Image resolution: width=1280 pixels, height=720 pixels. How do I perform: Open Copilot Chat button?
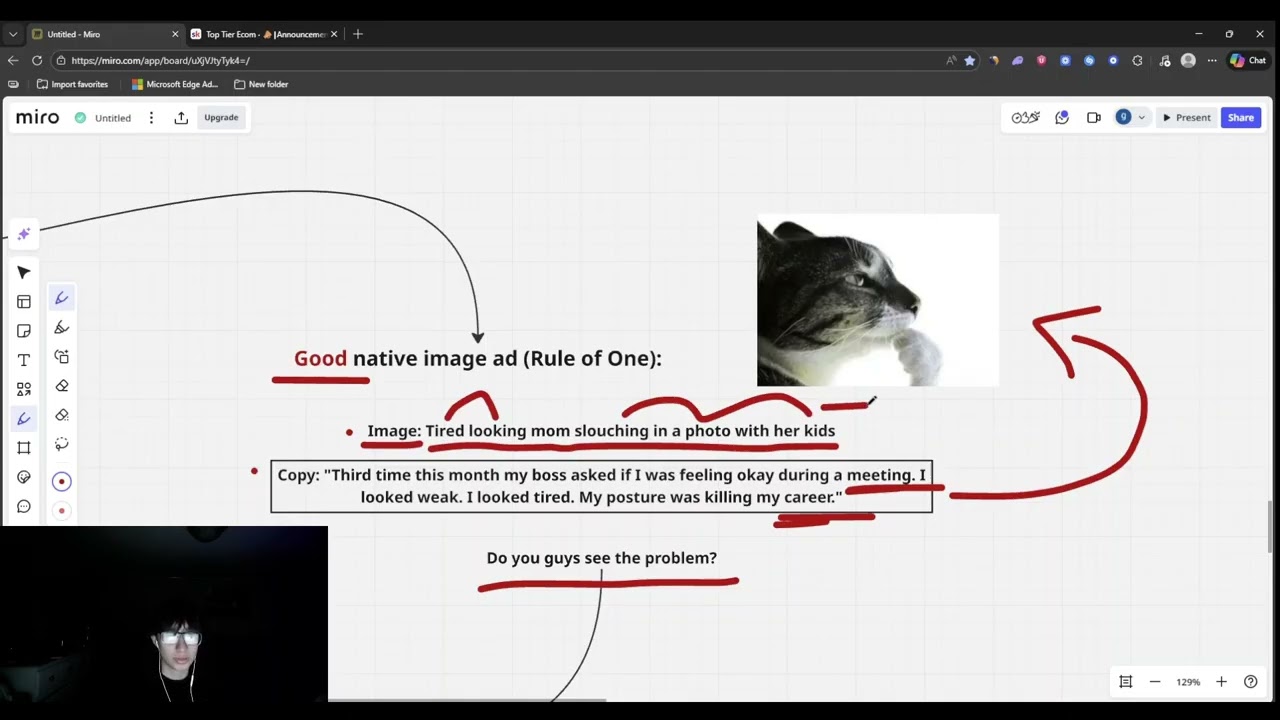[1248, 60]
